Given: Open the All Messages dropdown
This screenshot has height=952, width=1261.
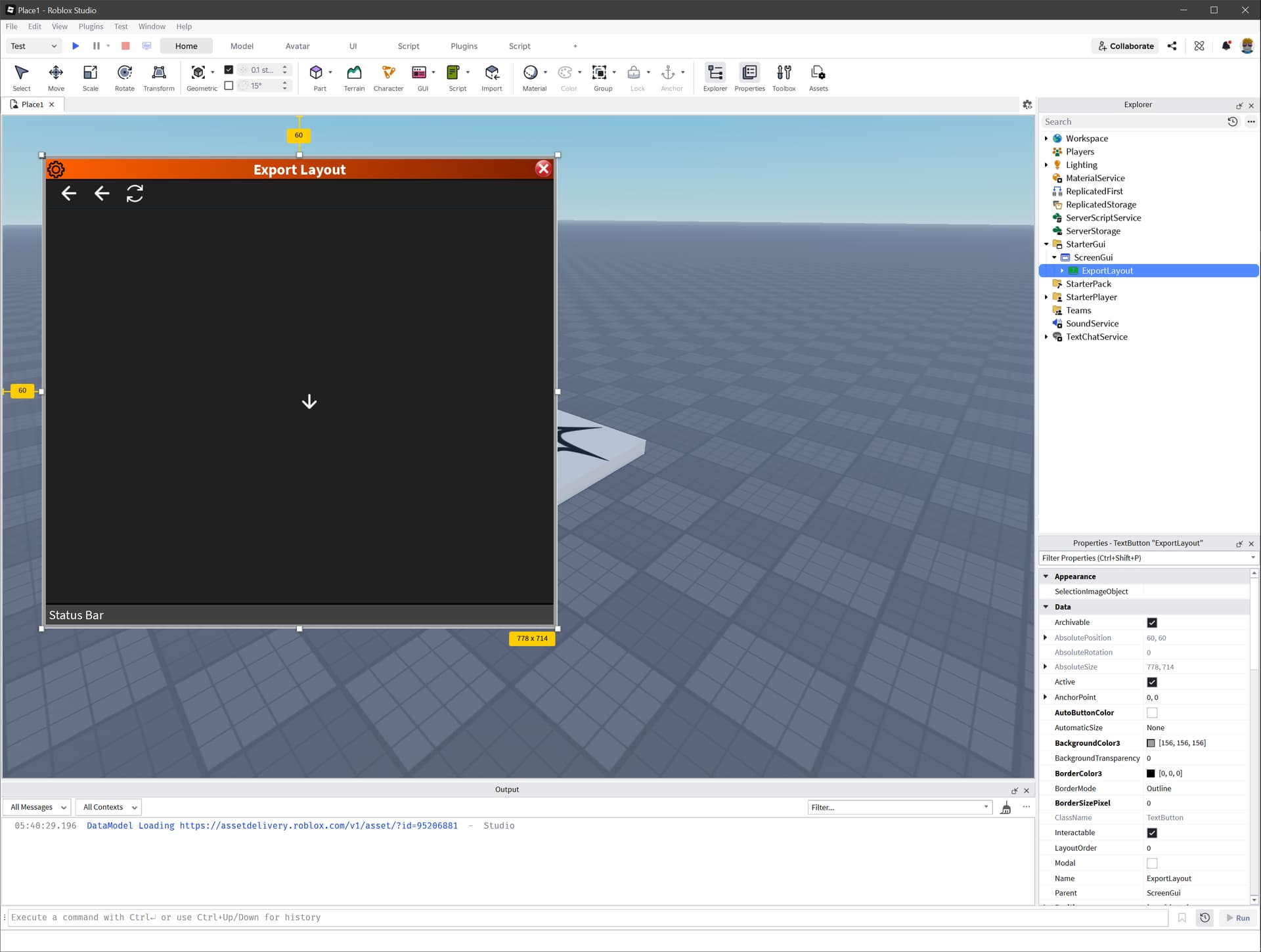Looking at the screenshot, I should pos(37,807).
